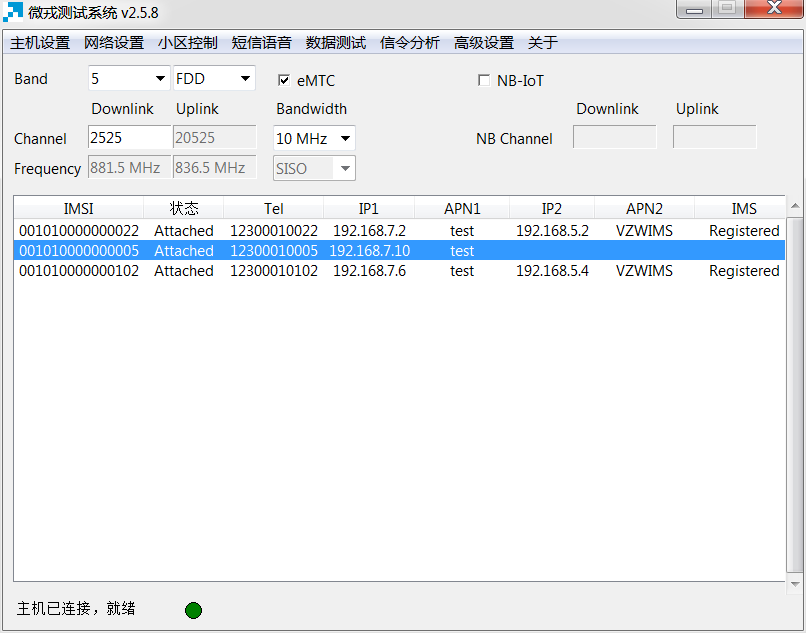Sort by the 状态 column header

point(184,208)
